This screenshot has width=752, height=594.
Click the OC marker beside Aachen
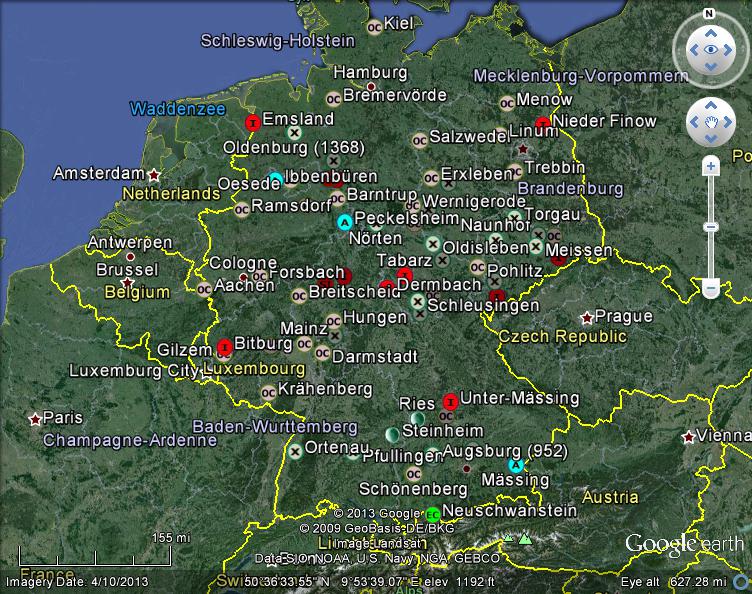coord(204,290)
